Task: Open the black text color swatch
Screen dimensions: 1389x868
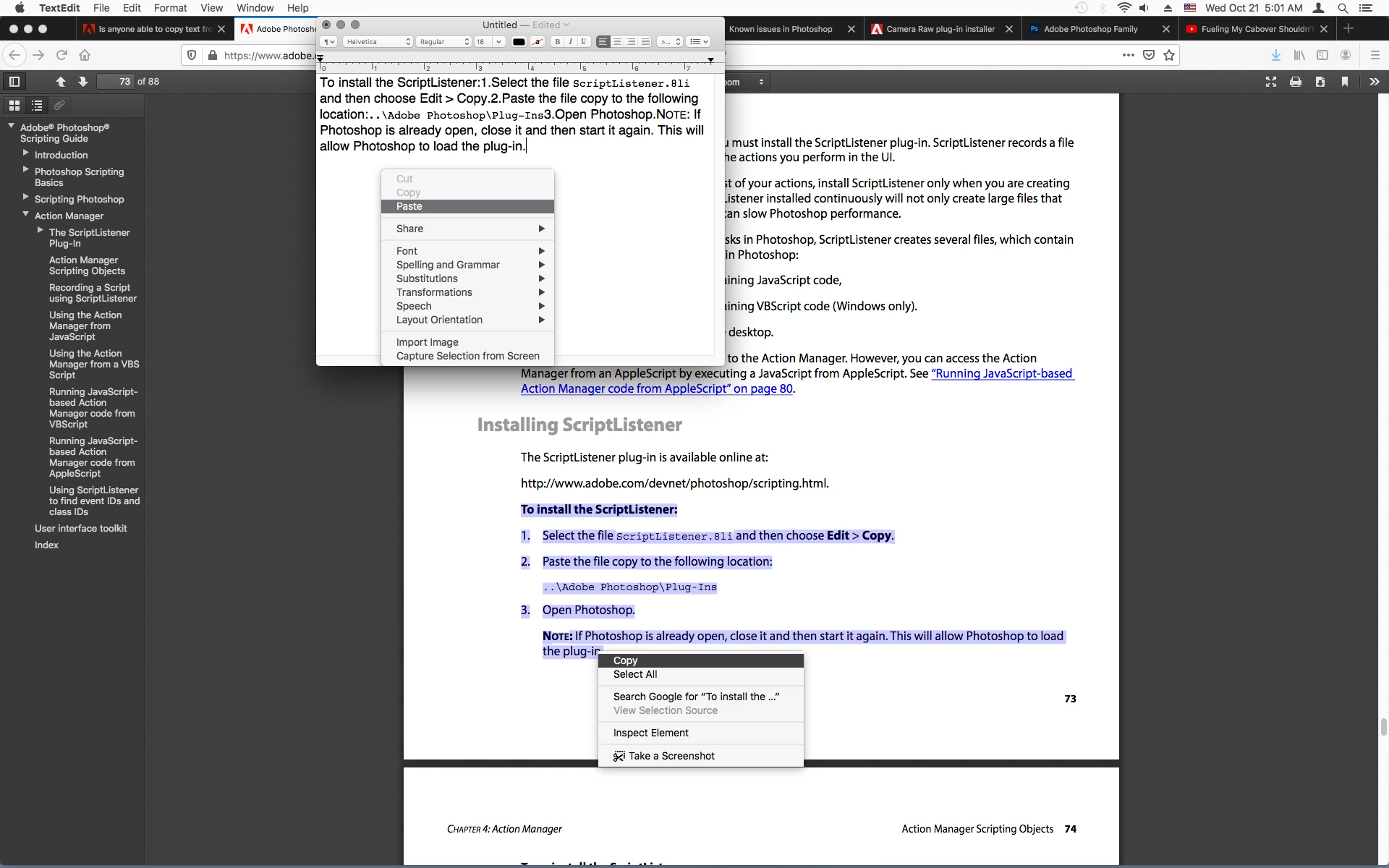Action: [x=519, y=42]
